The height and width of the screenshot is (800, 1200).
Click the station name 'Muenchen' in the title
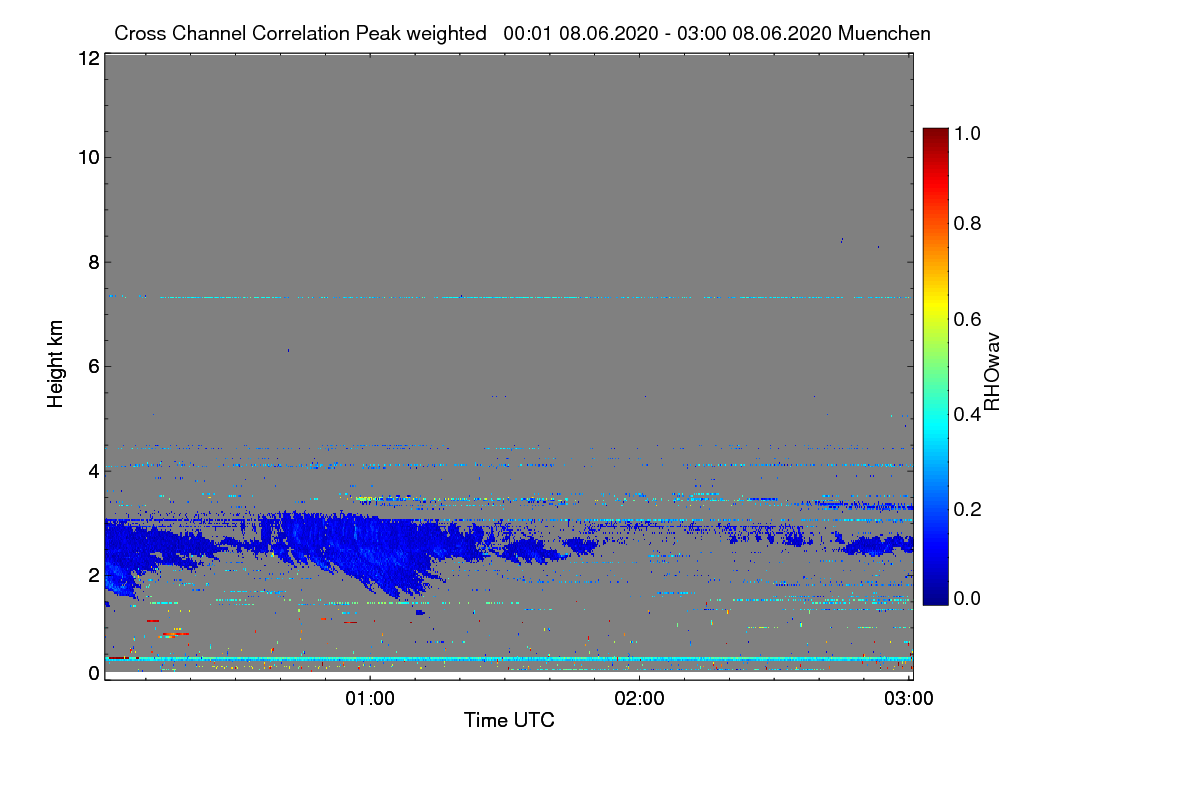click(x=885, y=33)
